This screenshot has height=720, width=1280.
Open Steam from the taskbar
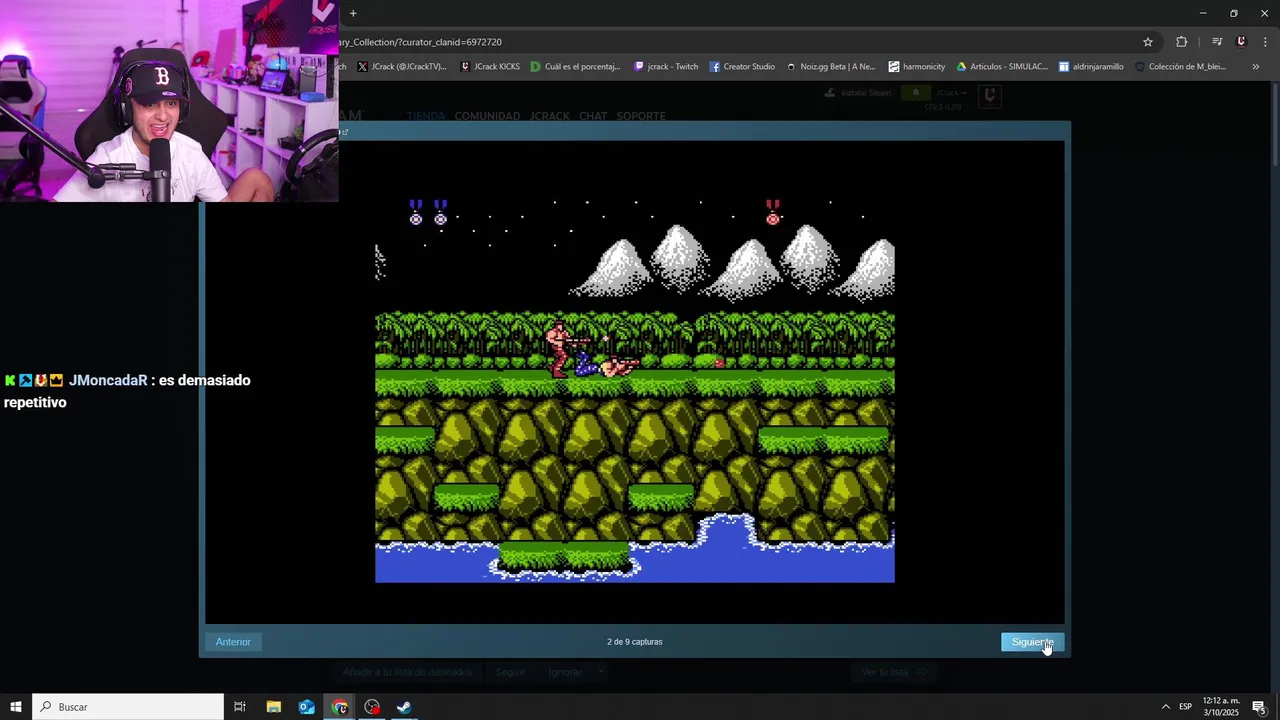pos(404,707)
